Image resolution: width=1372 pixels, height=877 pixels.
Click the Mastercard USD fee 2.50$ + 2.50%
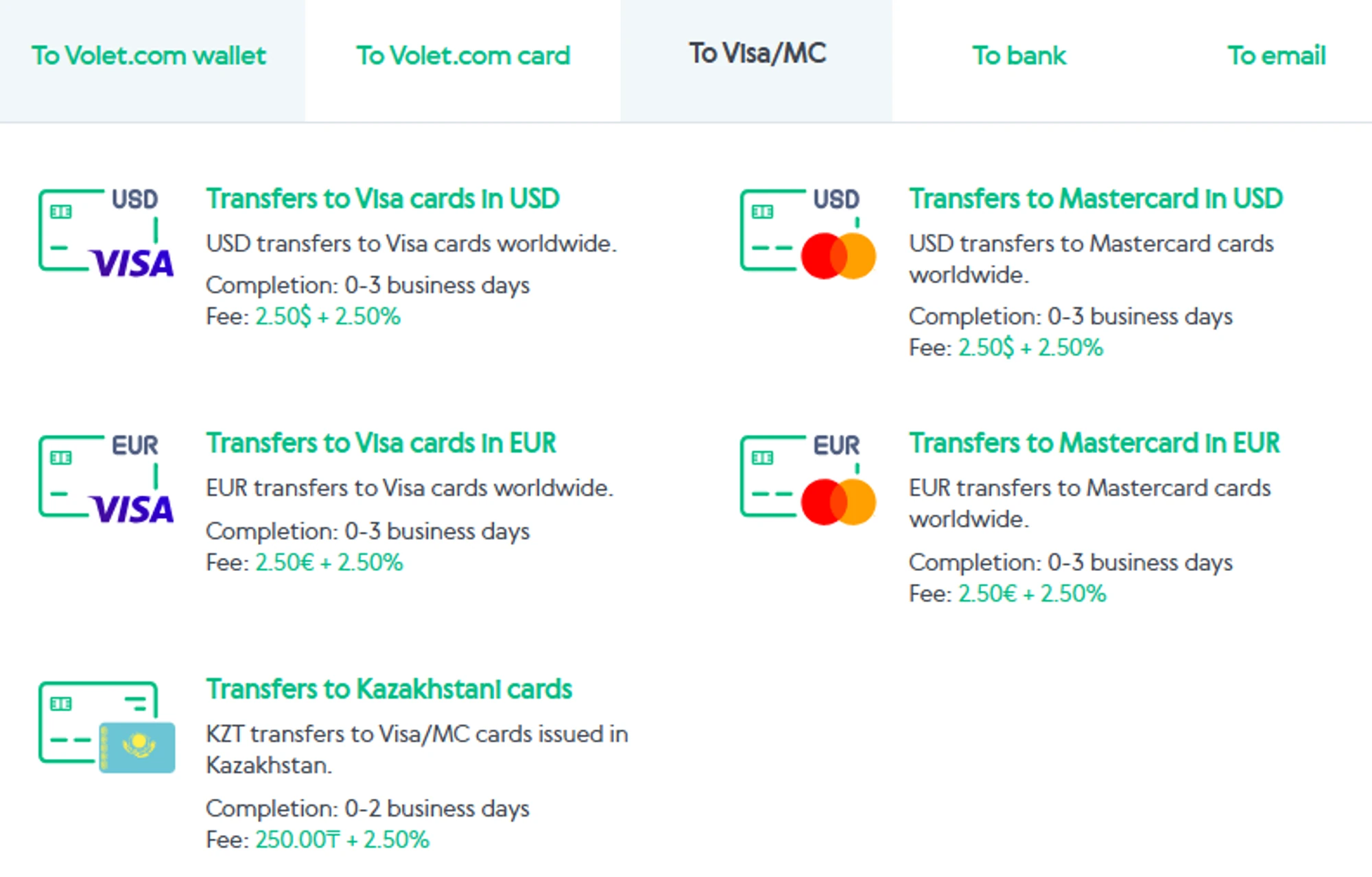pyautogui.click(x=1030, y=348)
